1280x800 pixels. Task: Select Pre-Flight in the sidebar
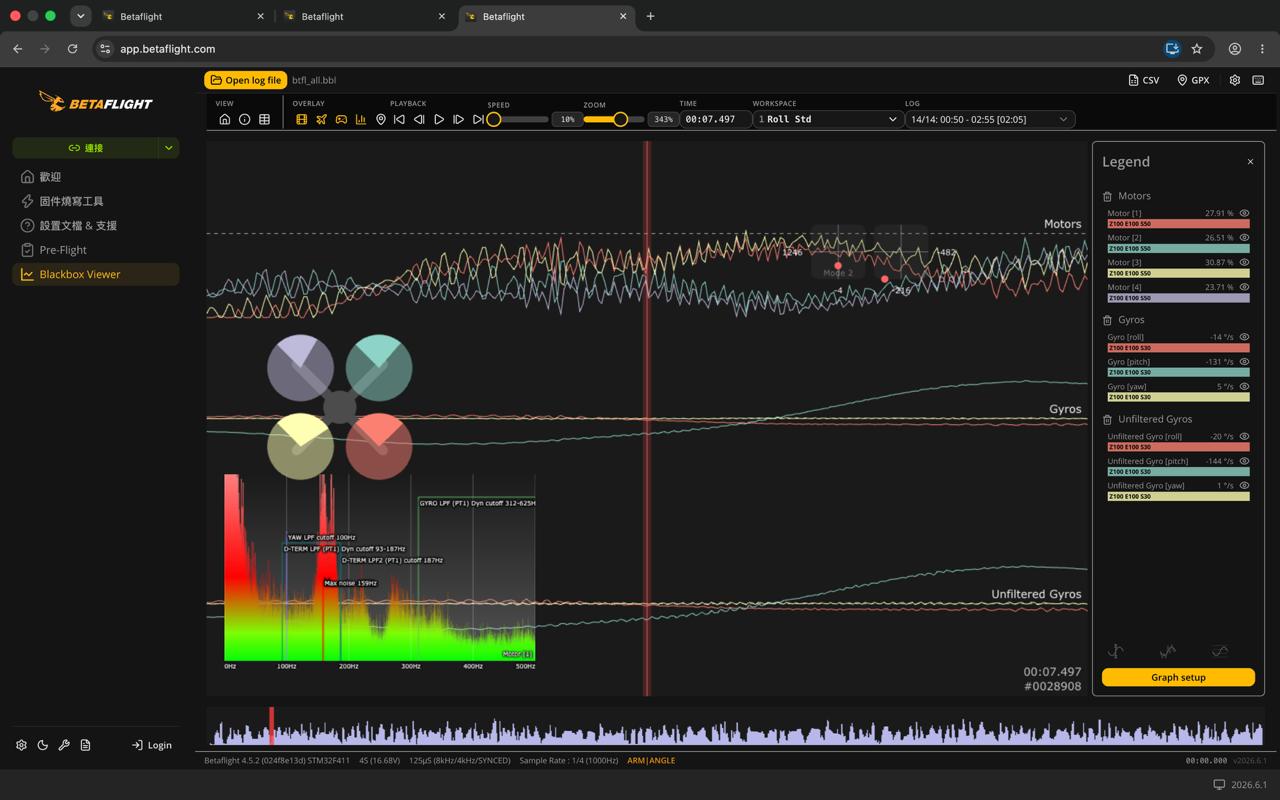pyautogui.click(x=96, y=250)
